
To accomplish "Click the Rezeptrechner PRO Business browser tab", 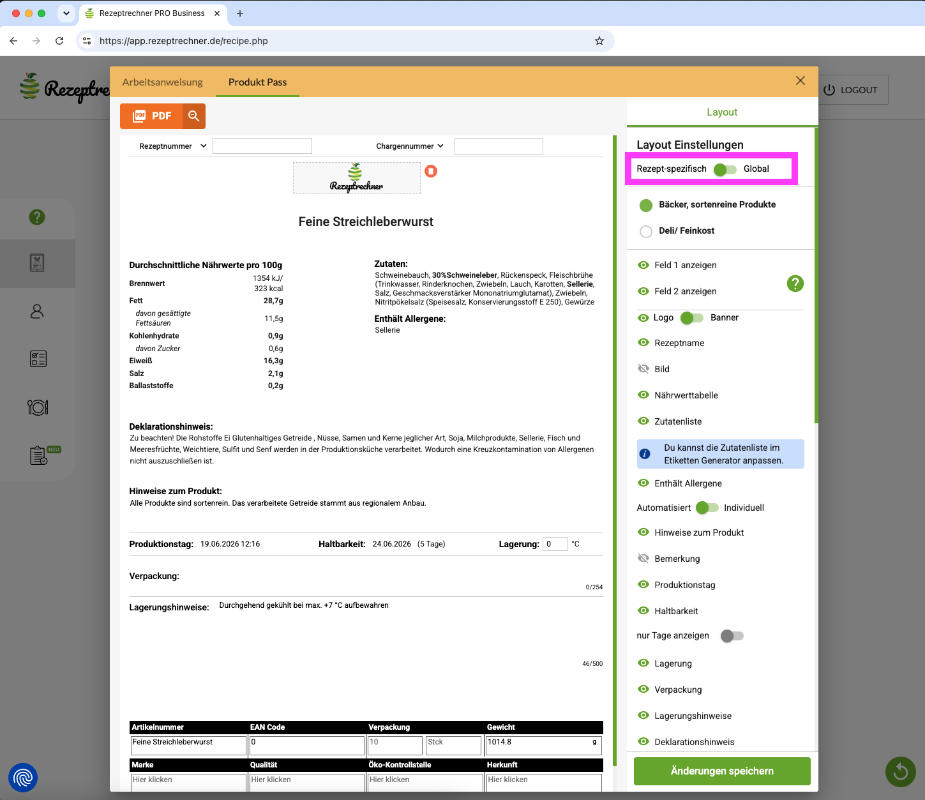I will point(151,13).
